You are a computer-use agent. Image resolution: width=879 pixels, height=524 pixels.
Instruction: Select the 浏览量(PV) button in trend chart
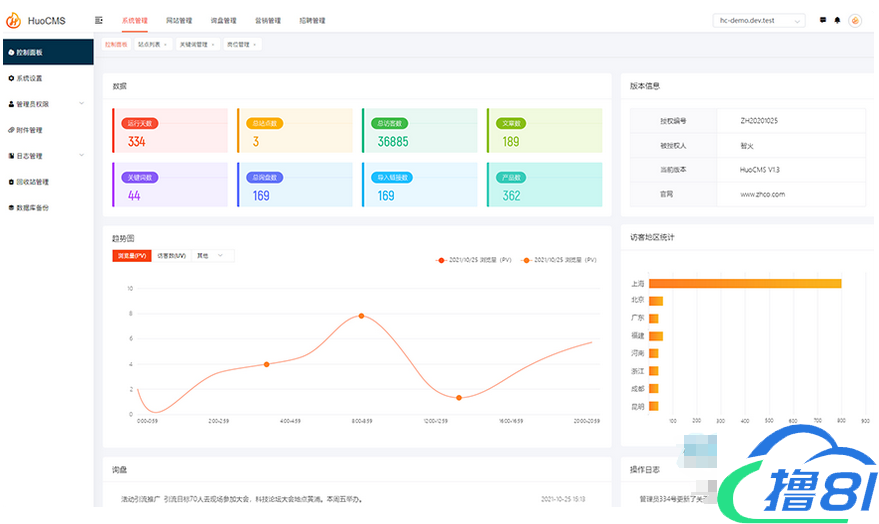132,256
